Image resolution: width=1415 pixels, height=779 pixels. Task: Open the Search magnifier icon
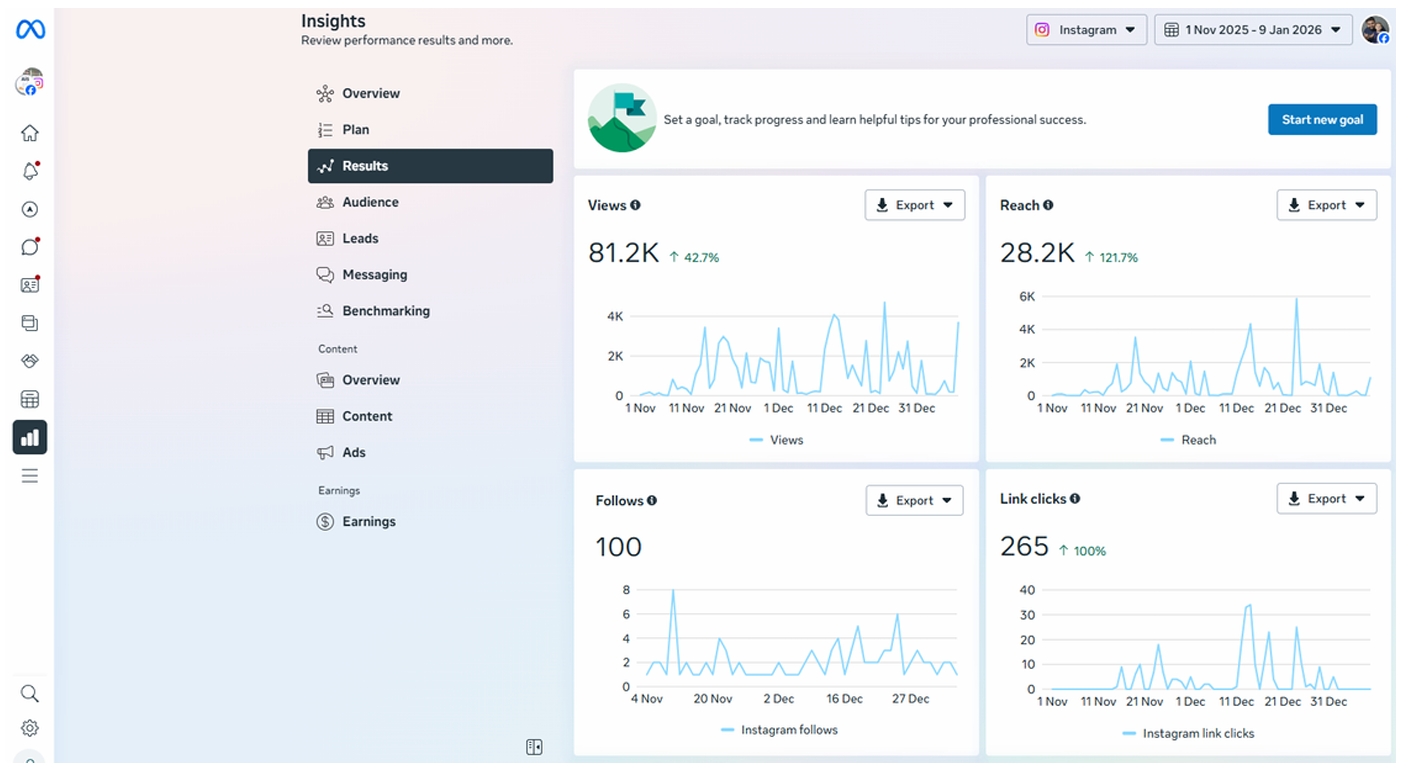30,693
